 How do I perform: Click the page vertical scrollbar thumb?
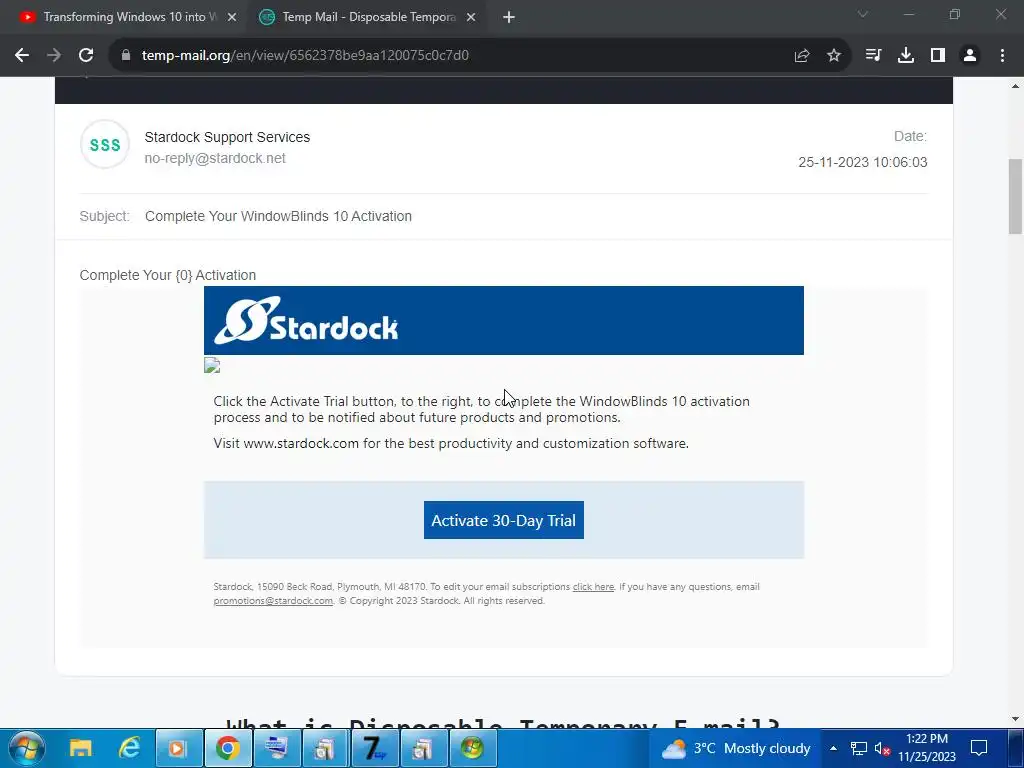coord(1016,196)
